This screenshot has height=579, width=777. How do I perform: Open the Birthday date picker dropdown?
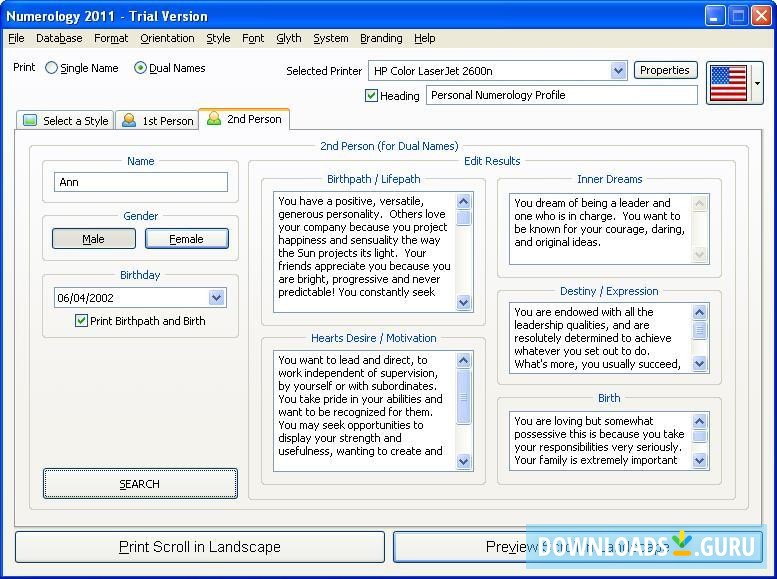(x=216, y=298)
